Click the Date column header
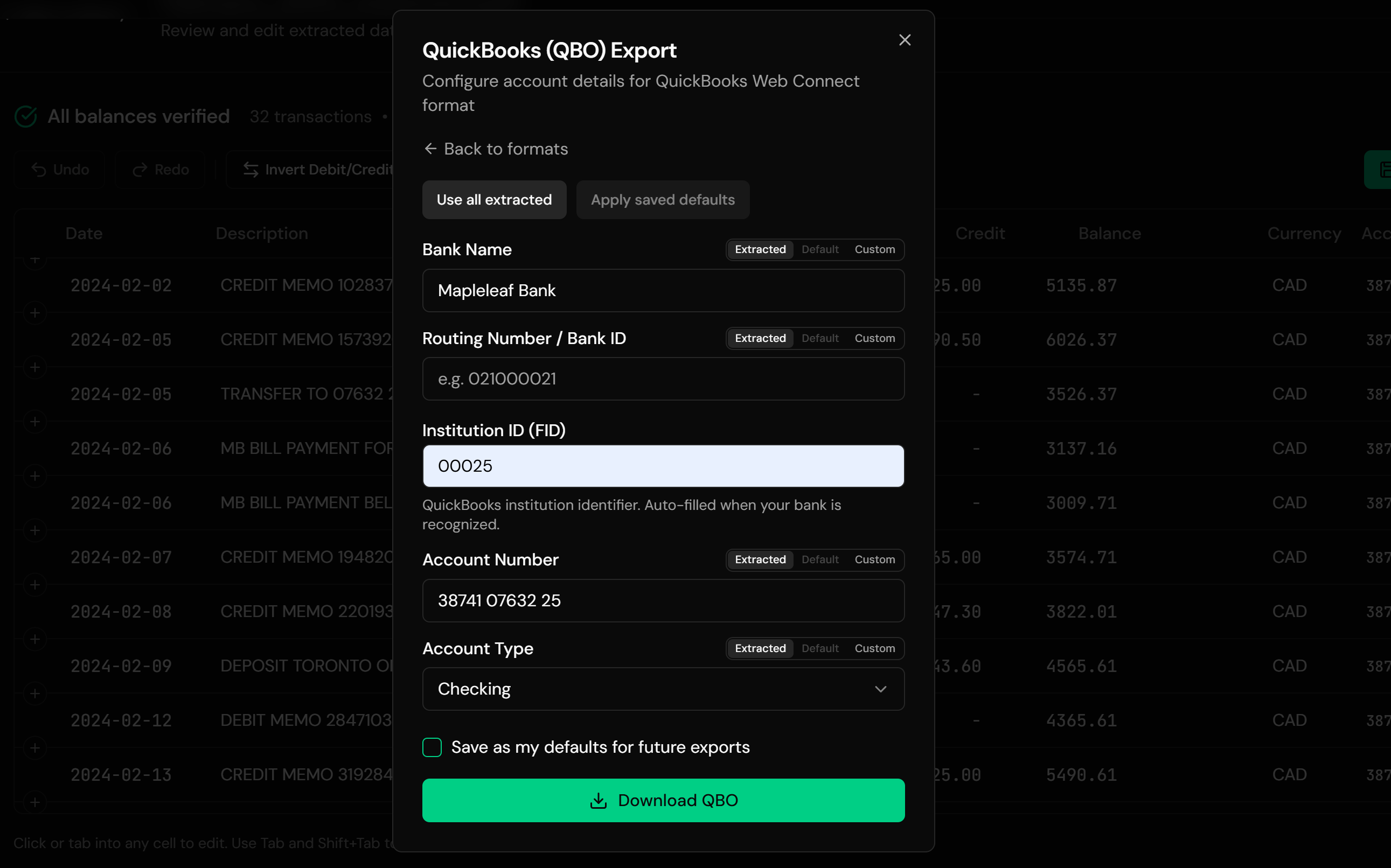 coord(84,233)
